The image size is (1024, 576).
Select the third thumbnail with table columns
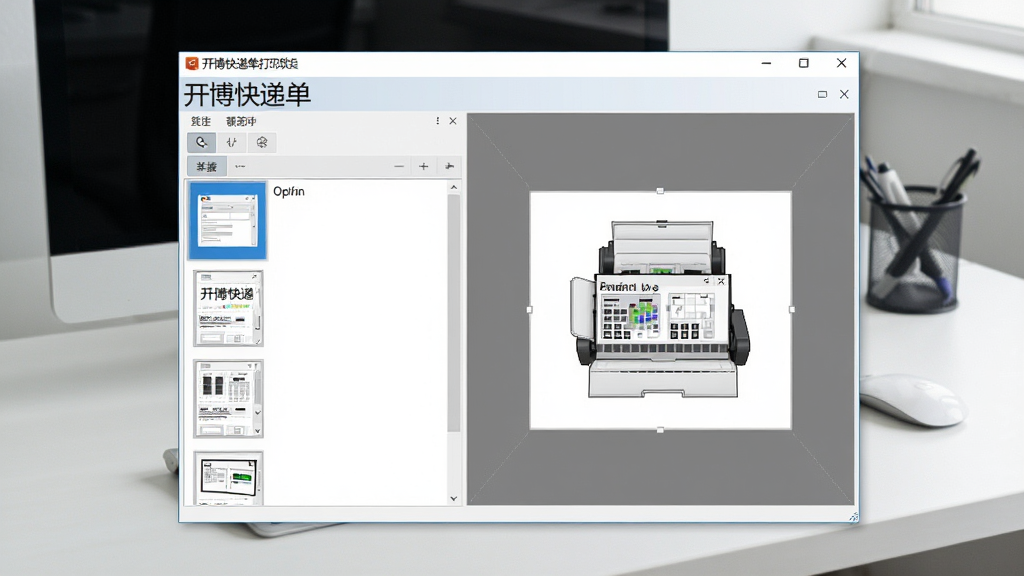(x=228, y=398)
